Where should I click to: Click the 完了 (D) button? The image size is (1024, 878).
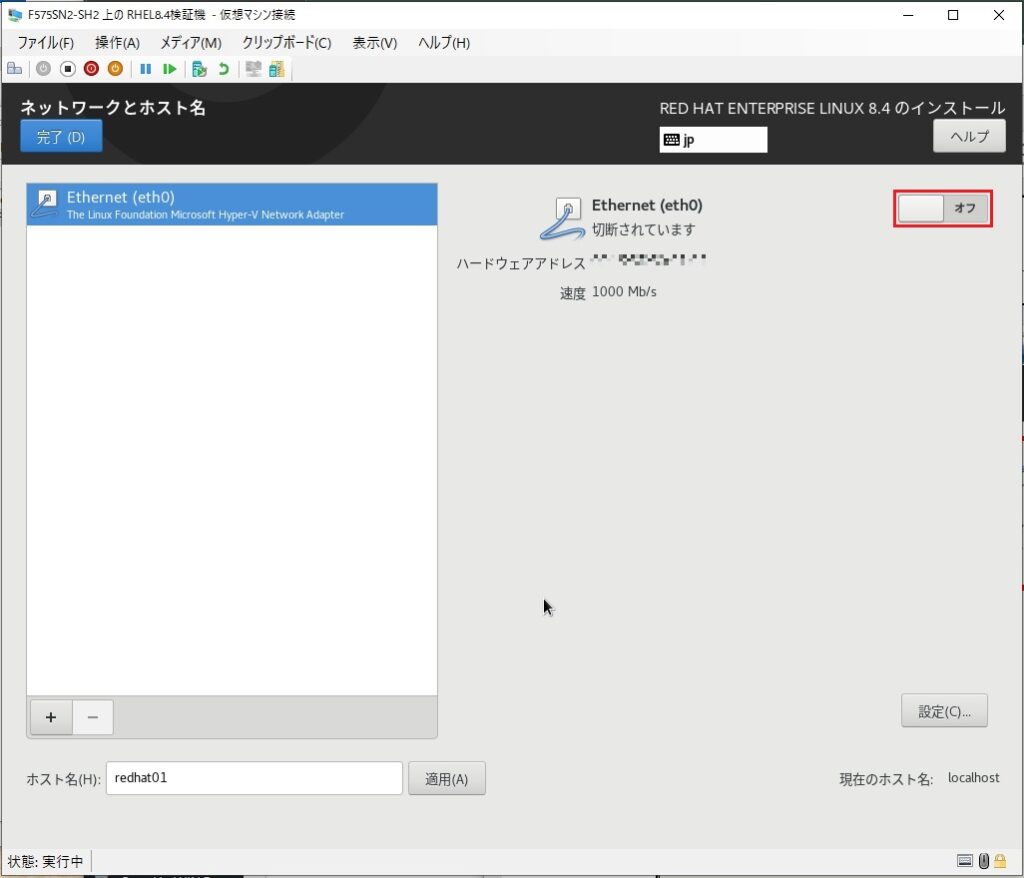61,136
